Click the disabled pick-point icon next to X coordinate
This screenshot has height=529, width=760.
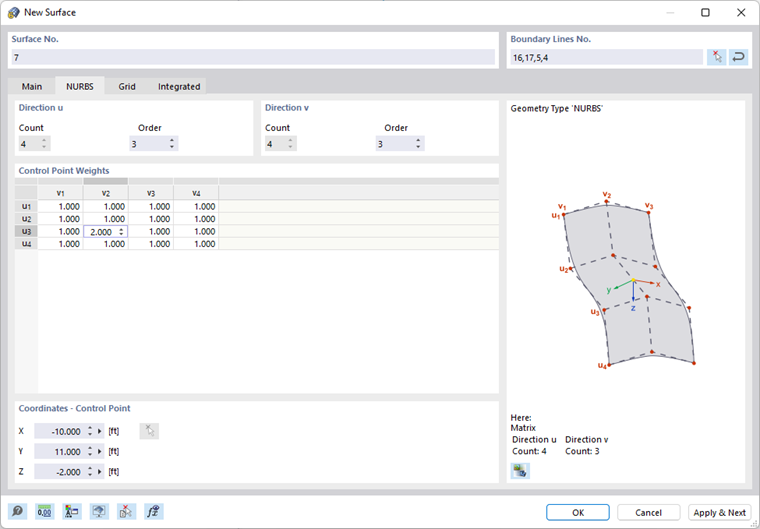[x=149, y=431]
